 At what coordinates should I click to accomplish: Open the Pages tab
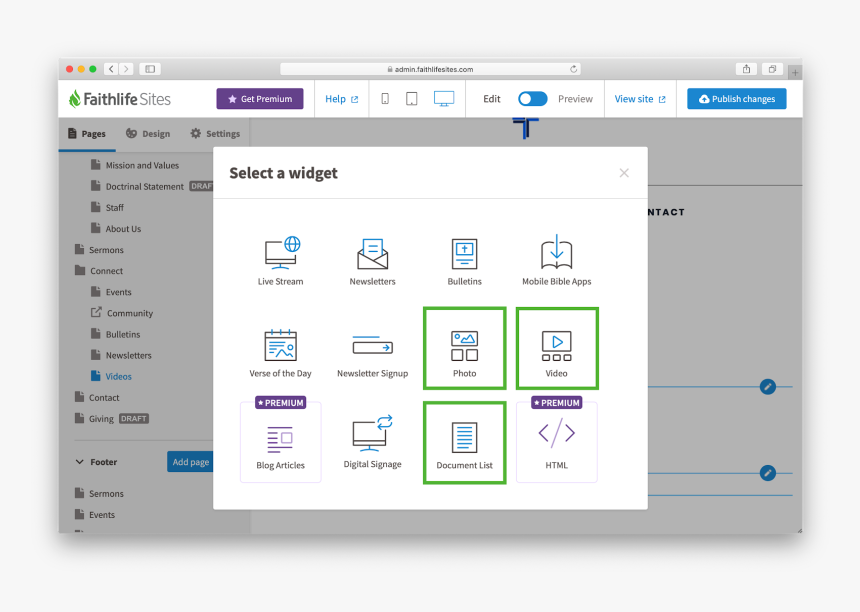87,134
